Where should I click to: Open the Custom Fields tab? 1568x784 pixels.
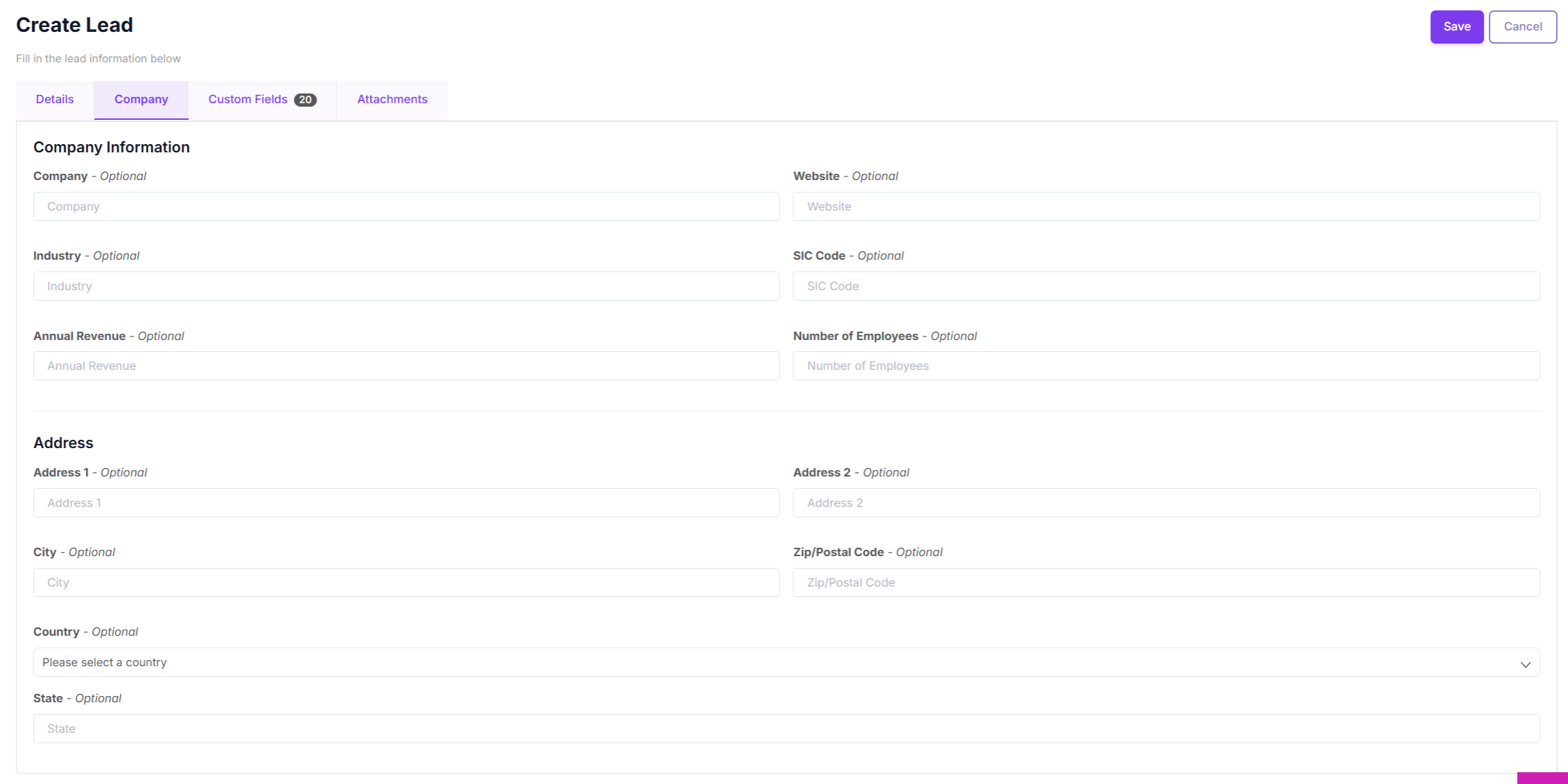(x=262, y=100)
